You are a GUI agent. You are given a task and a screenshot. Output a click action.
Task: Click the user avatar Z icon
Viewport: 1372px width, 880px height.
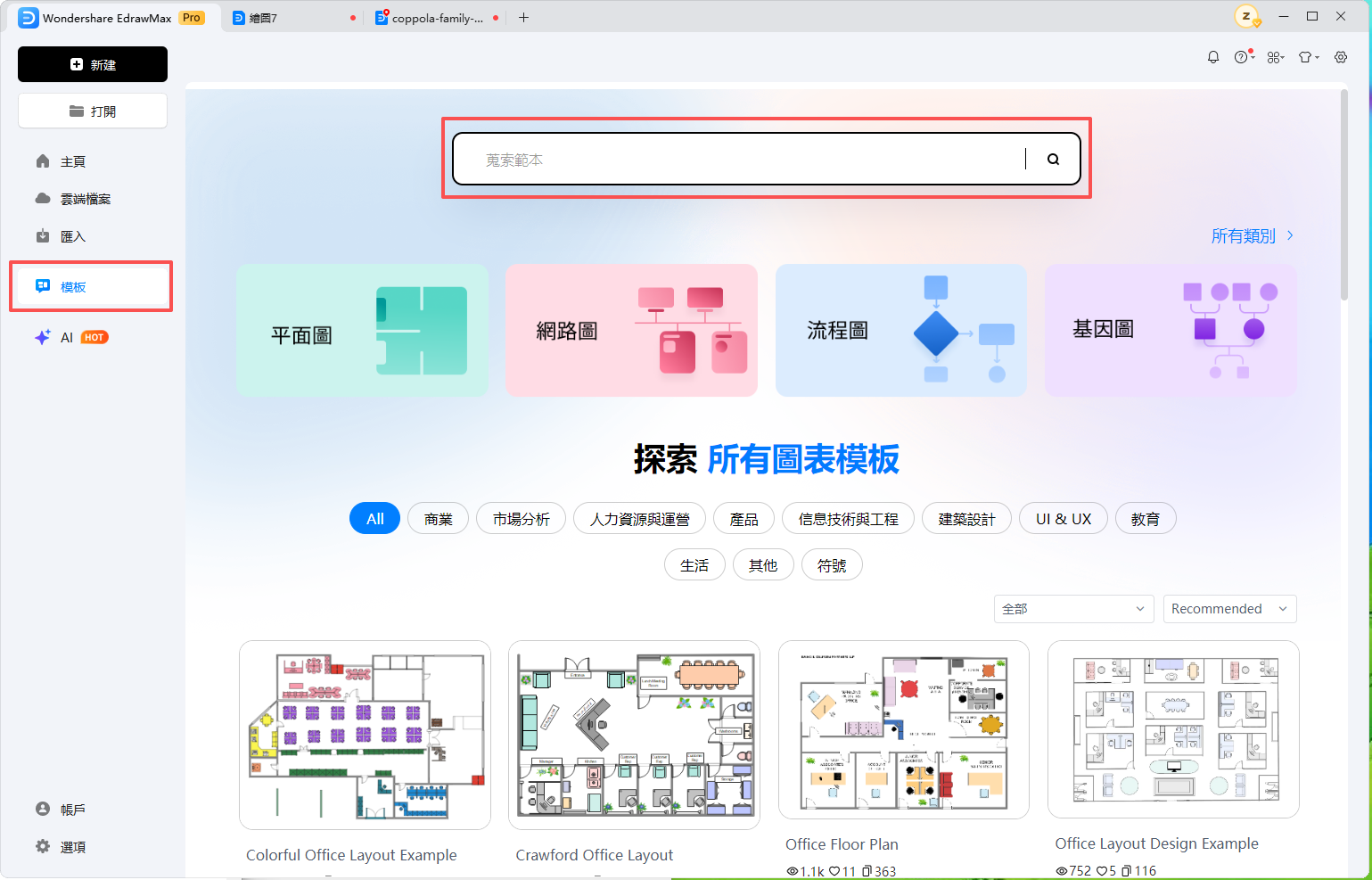(1246, 16)
